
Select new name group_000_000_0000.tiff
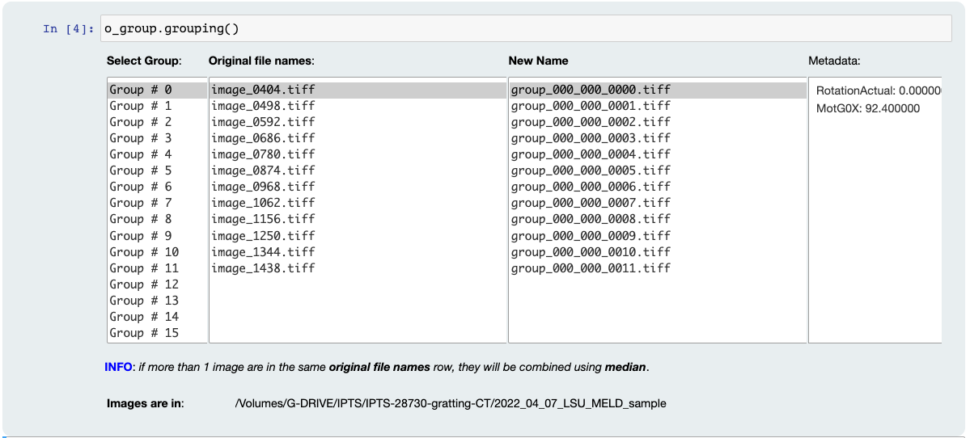tap(590, 90)
